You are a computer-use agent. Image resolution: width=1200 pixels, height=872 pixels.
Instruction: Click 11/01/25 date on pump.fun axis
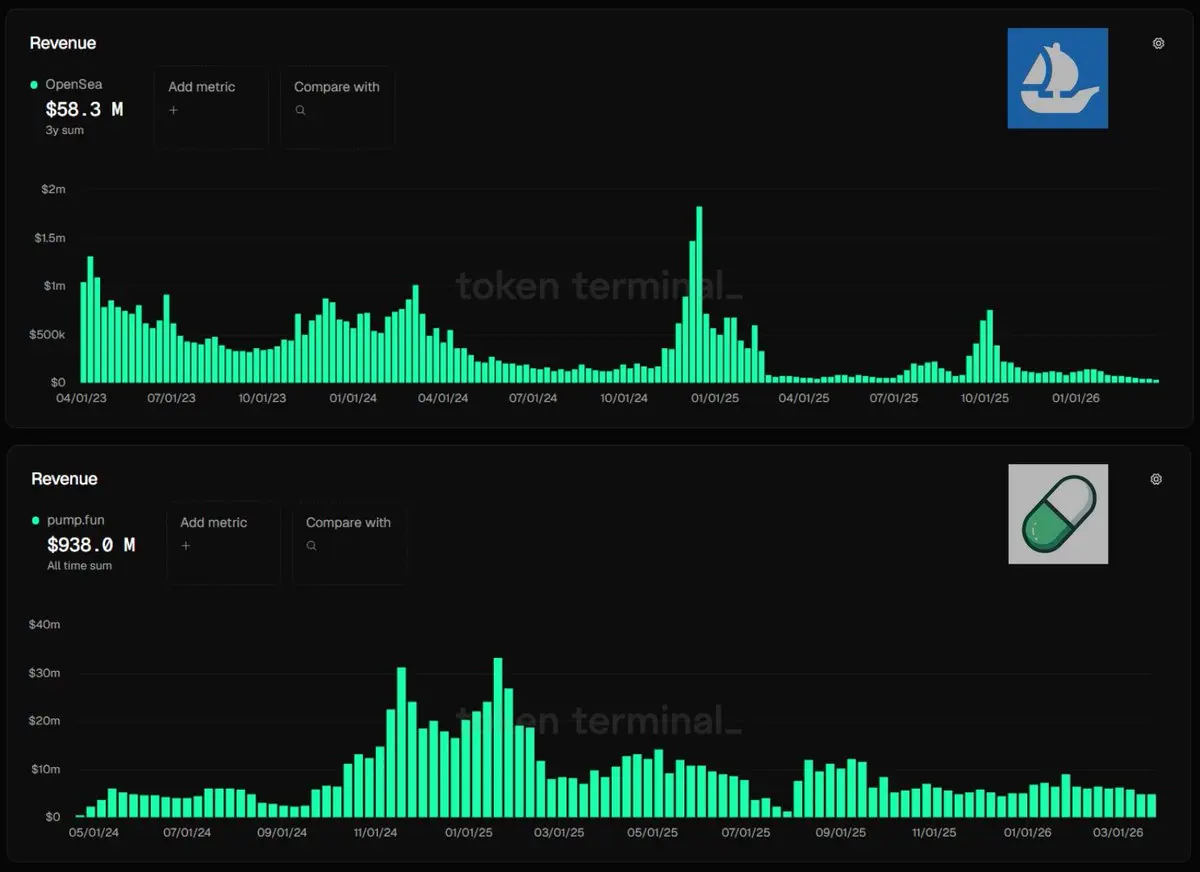pos(934,832)
